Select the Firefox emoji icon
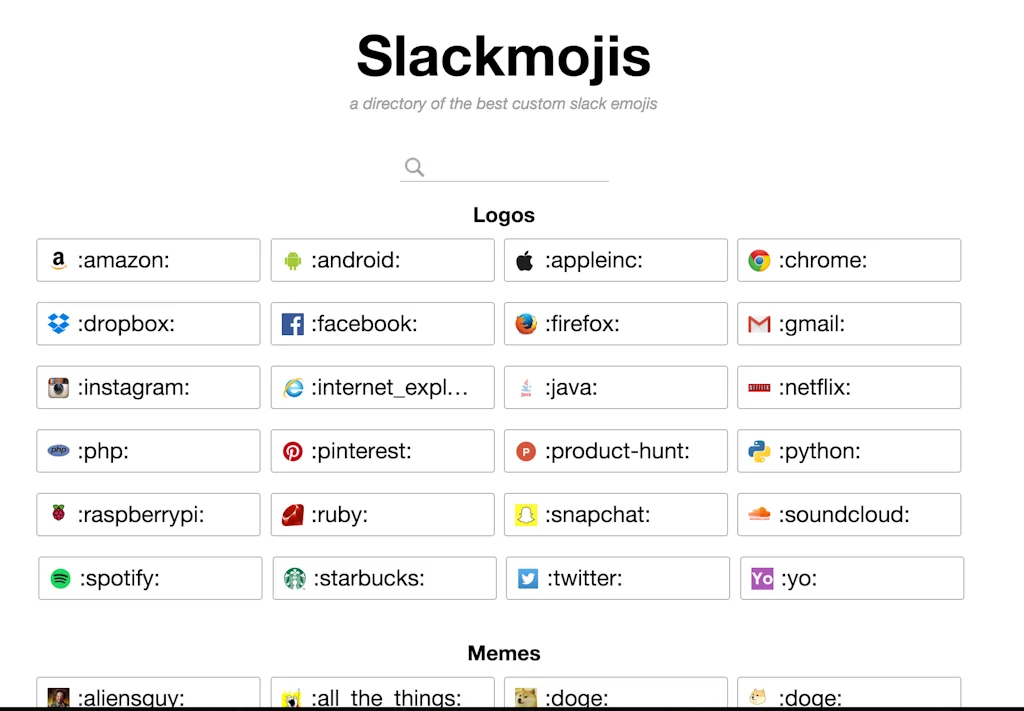The image size is (1024, 711). point(525,323)
